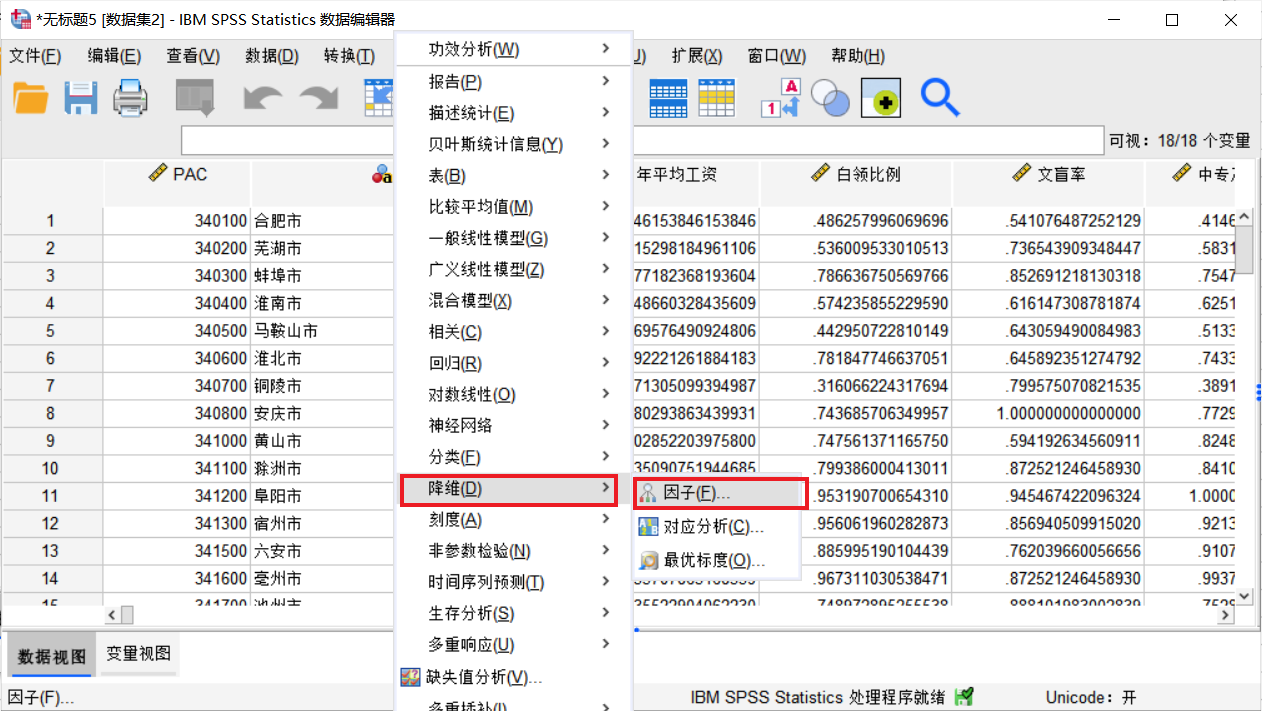
Task: Select 广义线性模型(Z) in the menu
Action: pyautogui.click(x=514, y=269)
